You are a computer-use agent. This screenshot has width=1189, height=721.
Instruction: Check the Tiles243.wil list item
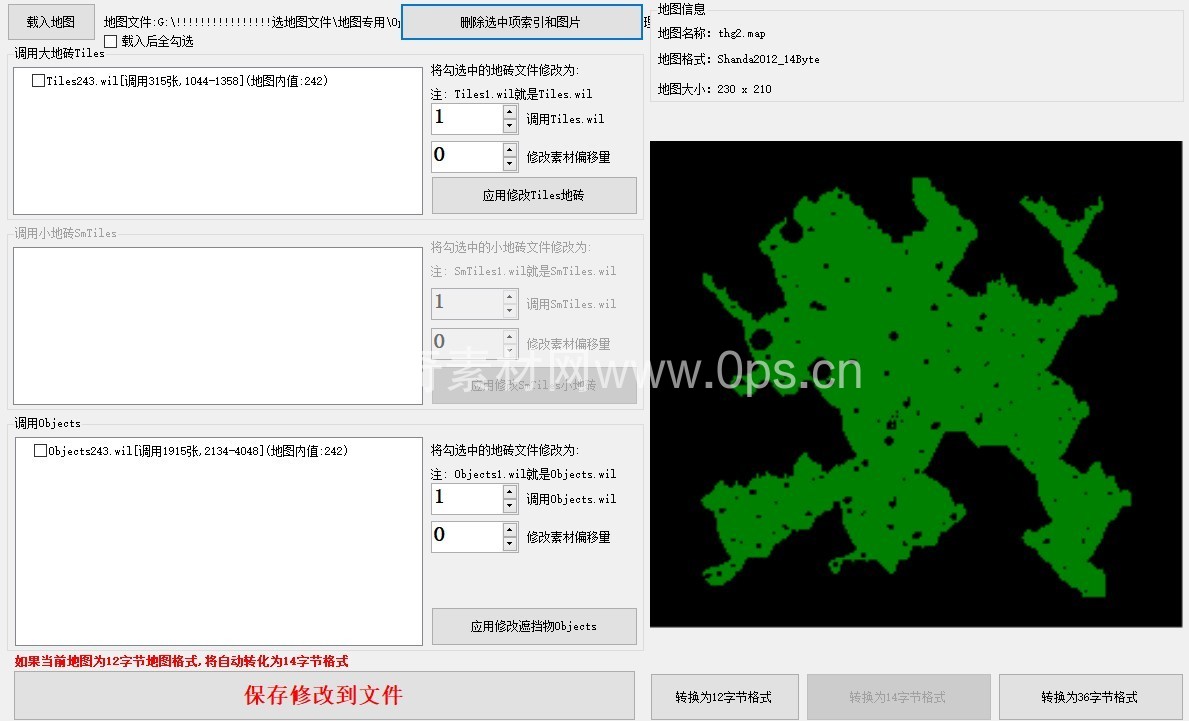coord(38,81)
